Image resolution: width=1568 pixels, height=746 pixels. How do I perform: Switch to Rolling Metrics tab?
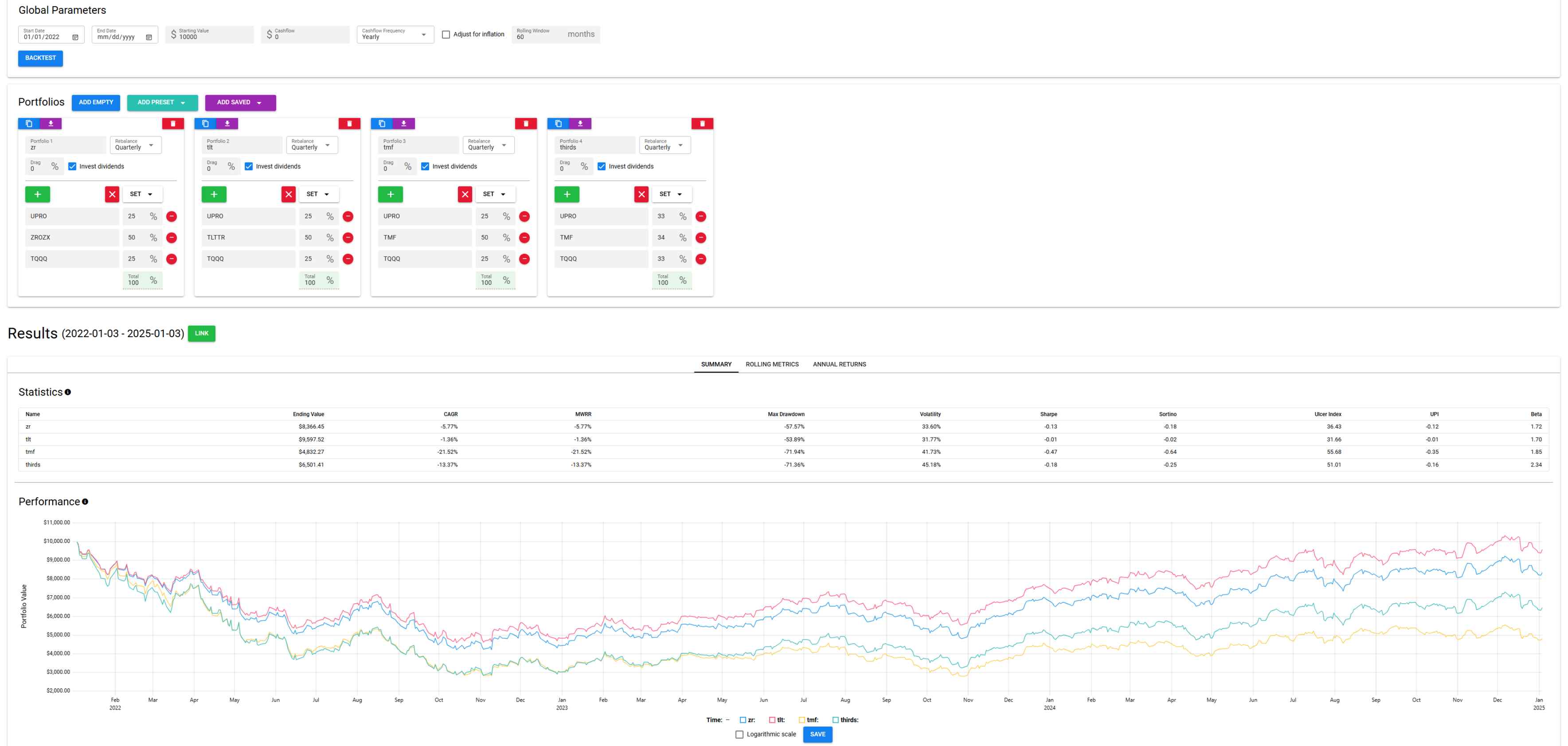pyautogui.click(x=771, y=364)
